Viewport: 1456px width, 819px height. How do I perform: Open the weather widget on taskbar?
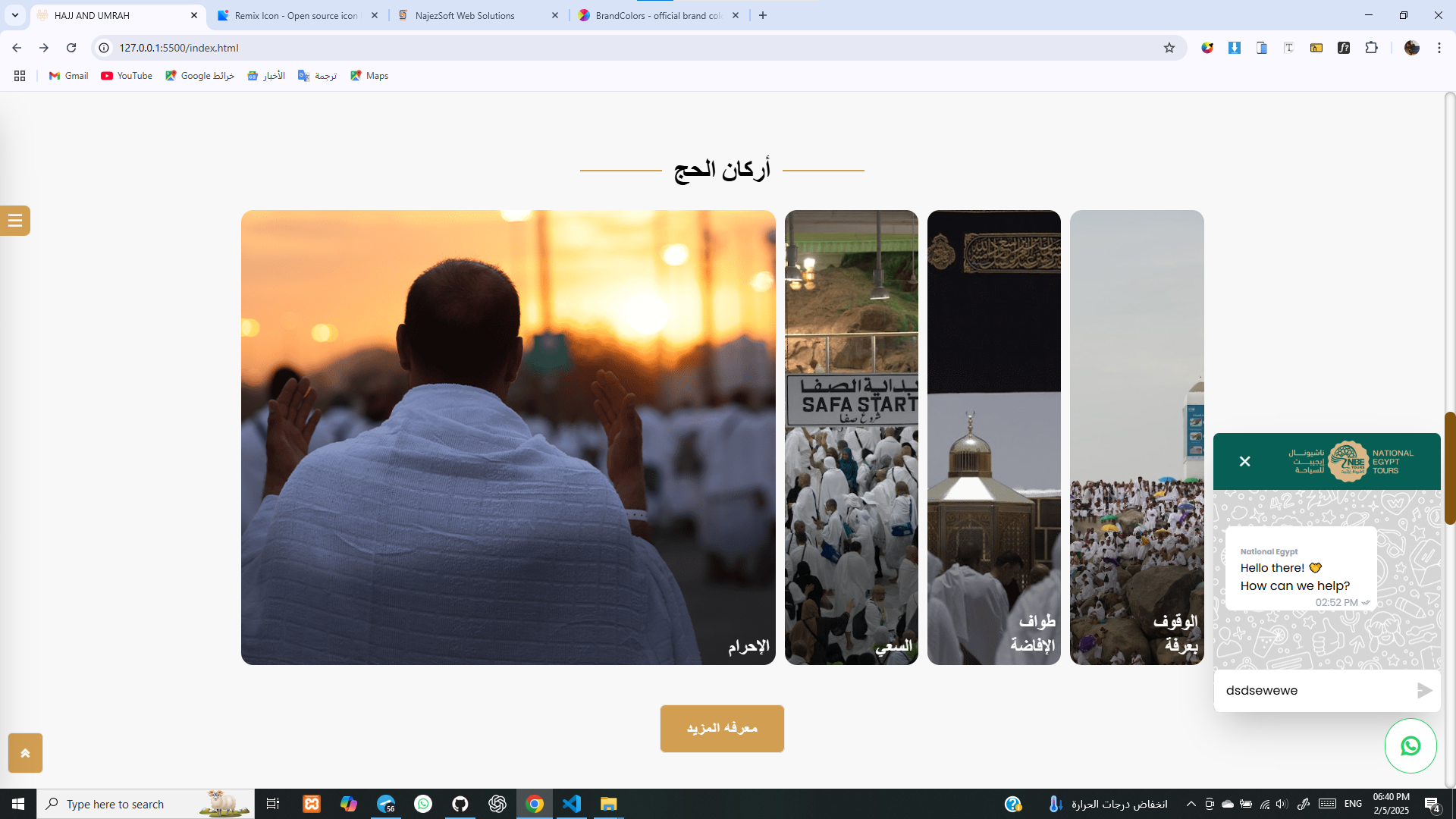1108,804
